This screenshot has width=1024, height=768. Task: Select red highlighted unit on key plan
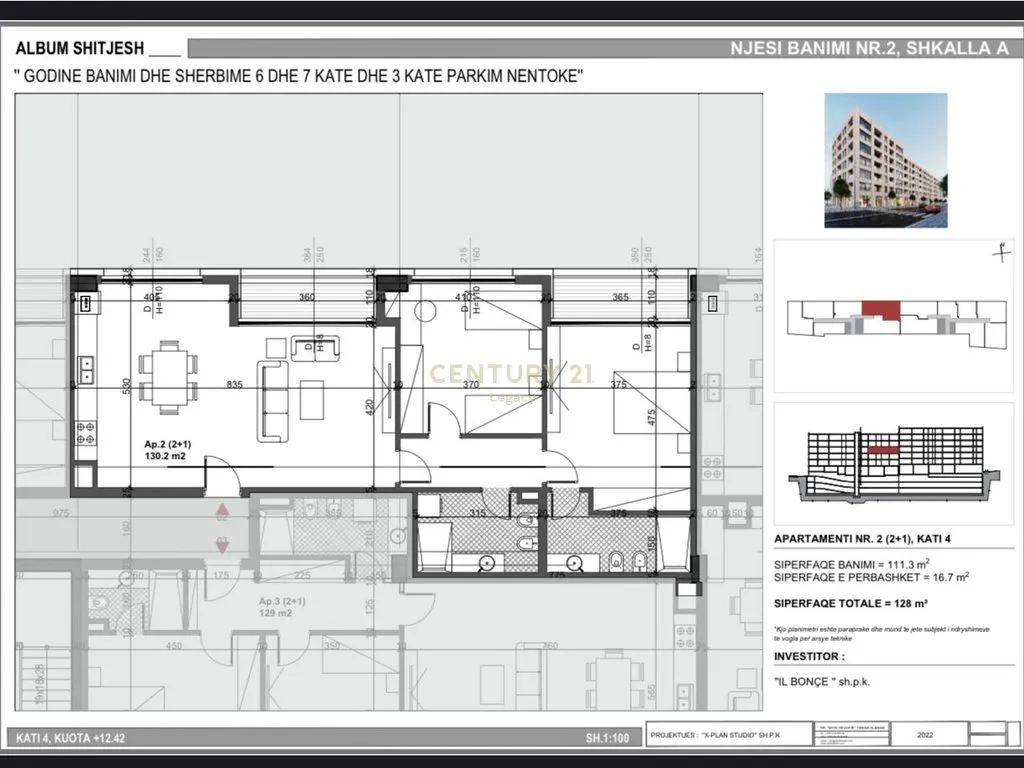click(882, 307)
